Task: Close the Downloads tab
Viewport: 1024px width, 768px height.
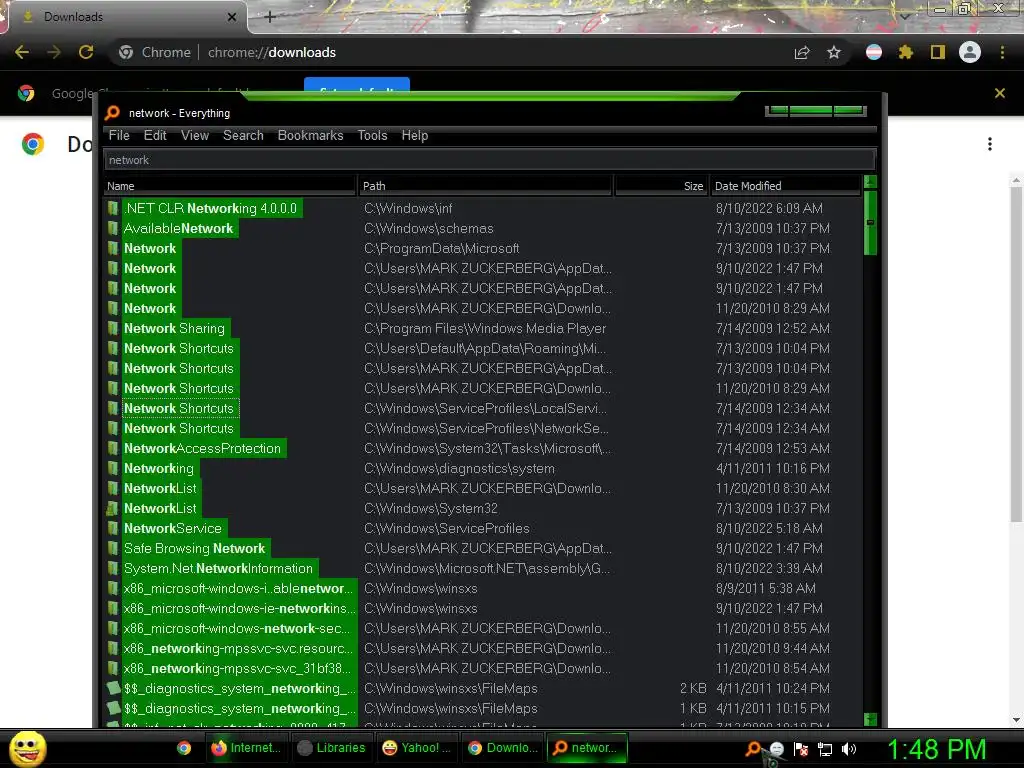Action: [232, 17]
